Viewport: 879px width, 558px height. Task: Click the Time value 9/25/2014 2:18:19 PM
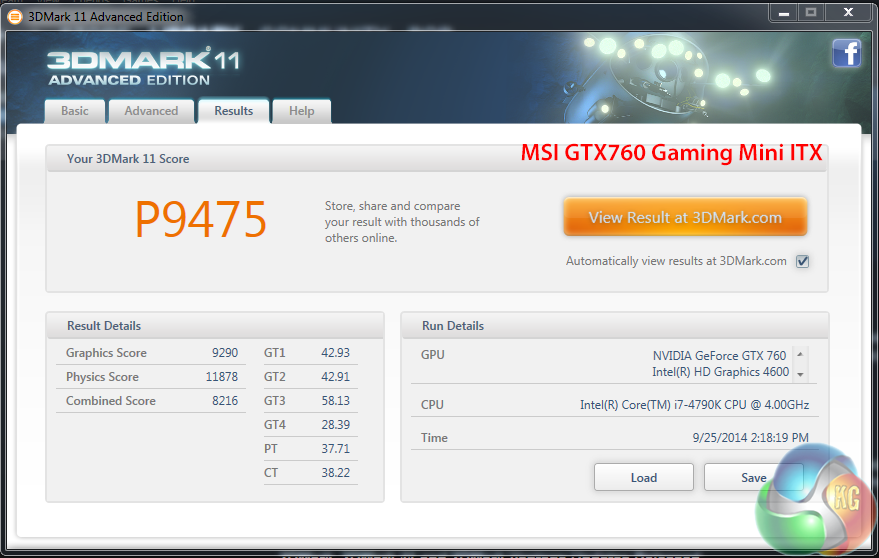click(x=750, y=438)
